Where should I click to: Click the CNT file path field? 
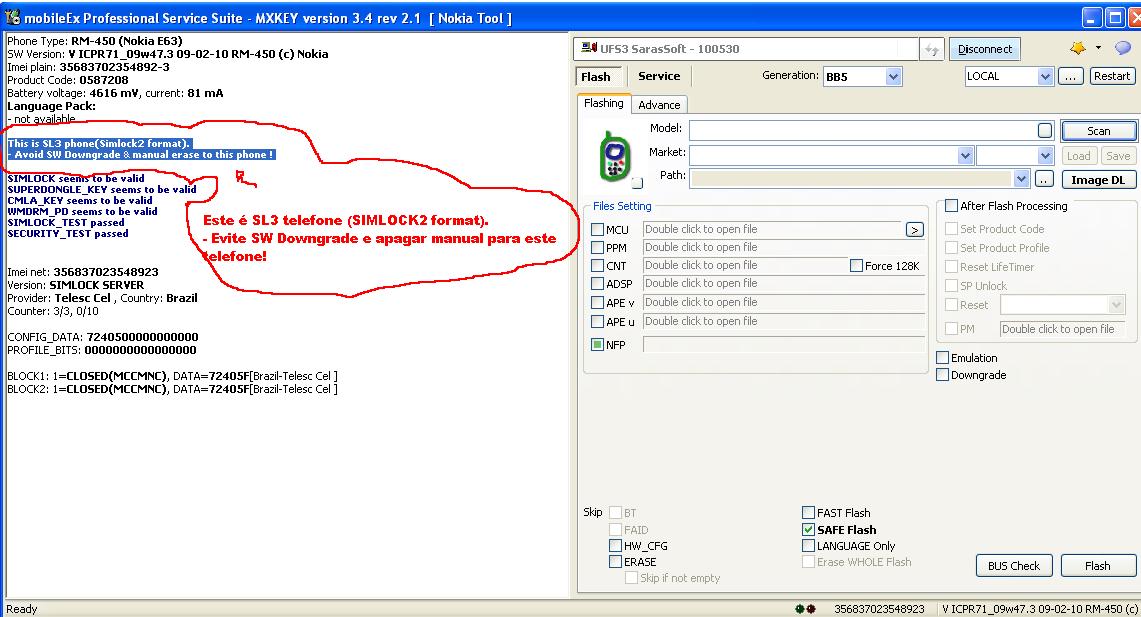coord(745,266)
